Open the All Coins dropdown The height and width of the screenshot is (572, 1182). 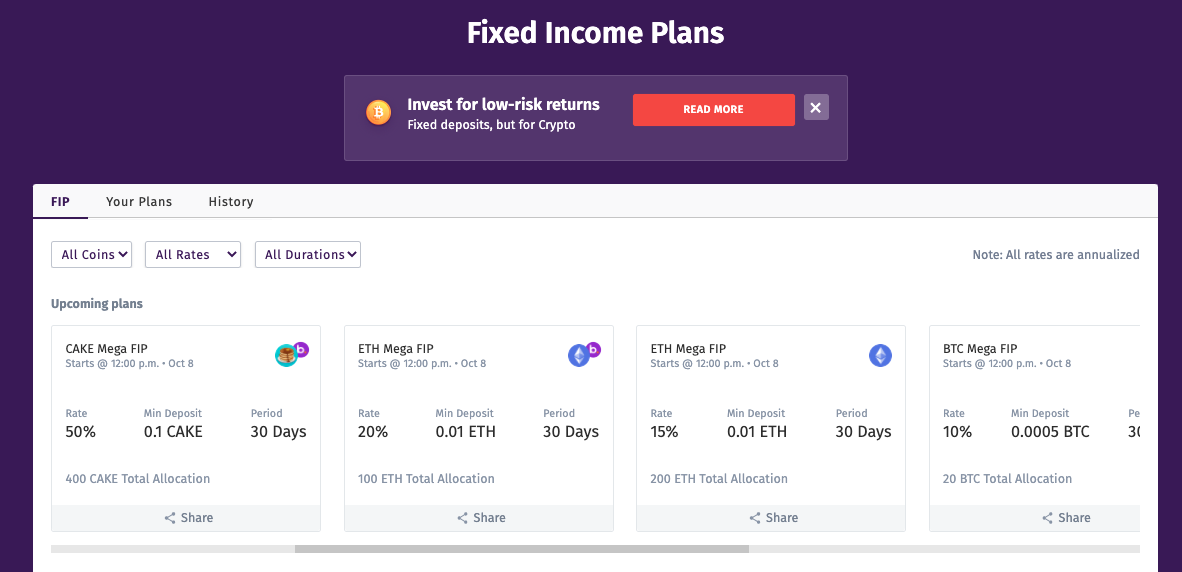click(91, 255)
